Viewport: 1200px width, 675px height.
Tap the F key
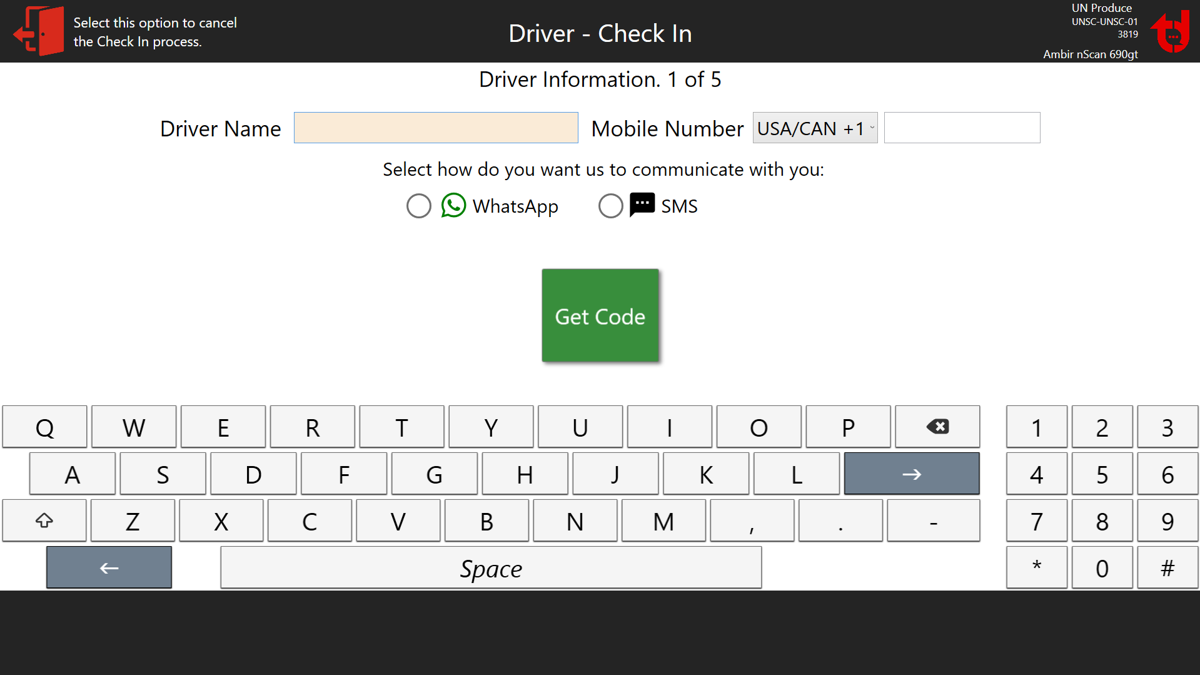(343, 474)
